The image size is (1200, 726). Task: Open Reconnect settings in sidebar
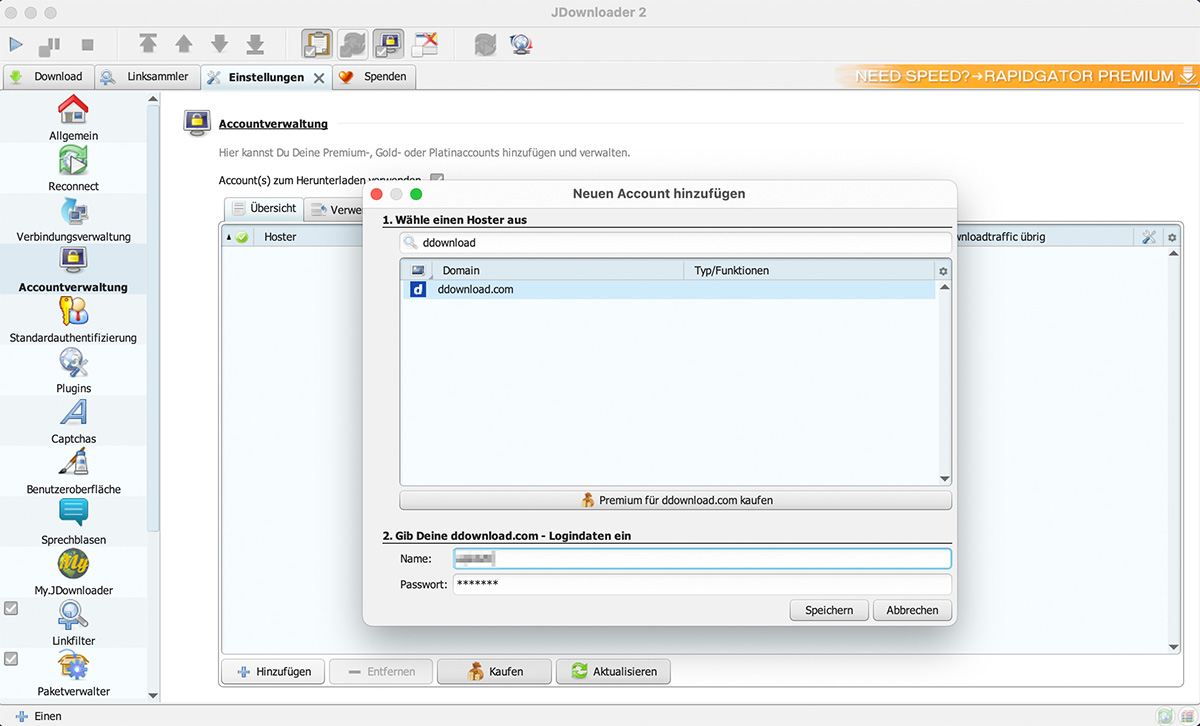74,168
